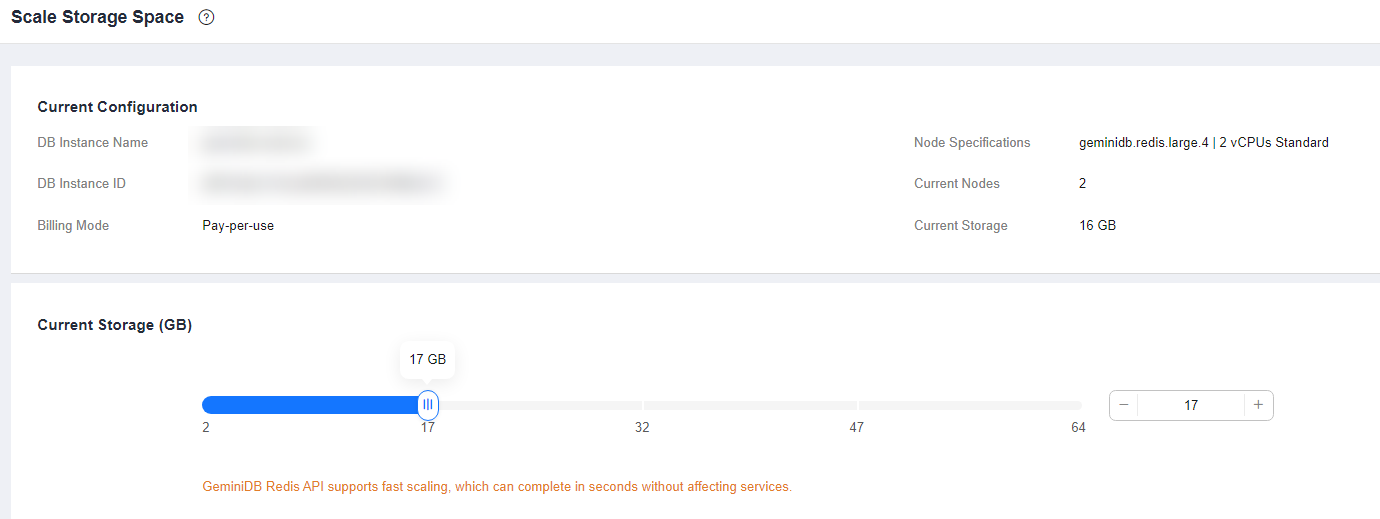Increase storage using the plus button
1380x519 pixels.
click(1258, 405)
